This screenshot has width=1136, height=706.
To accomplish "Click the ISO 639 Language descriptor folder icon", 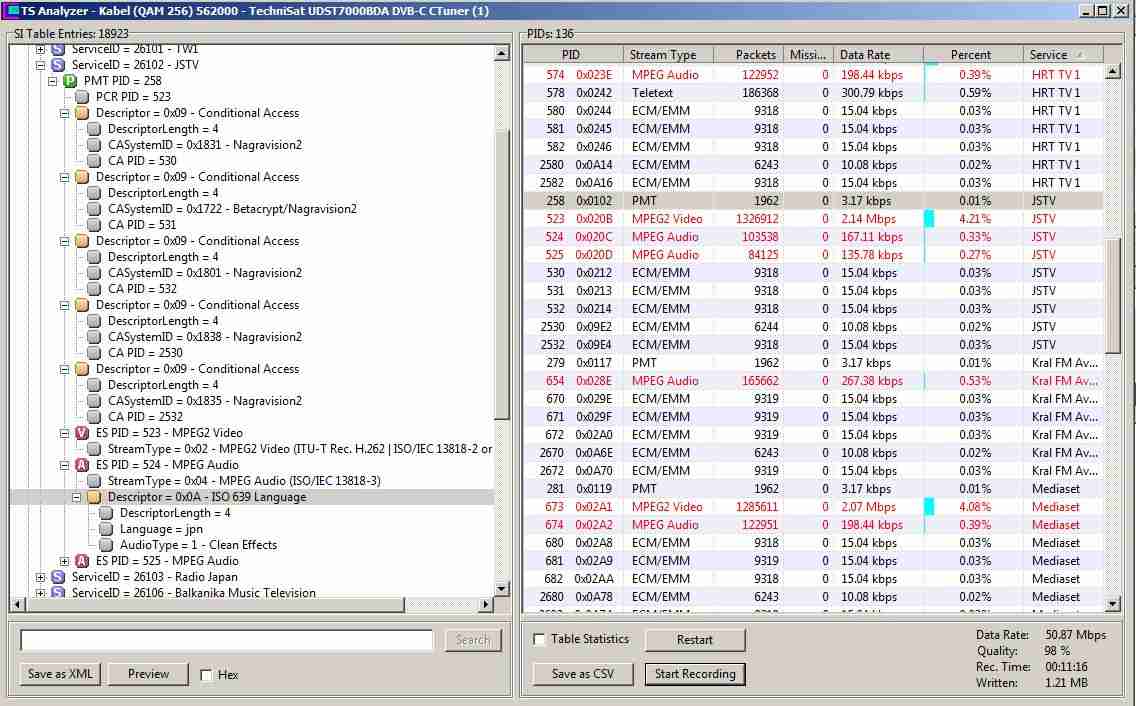I will [94, 497].
